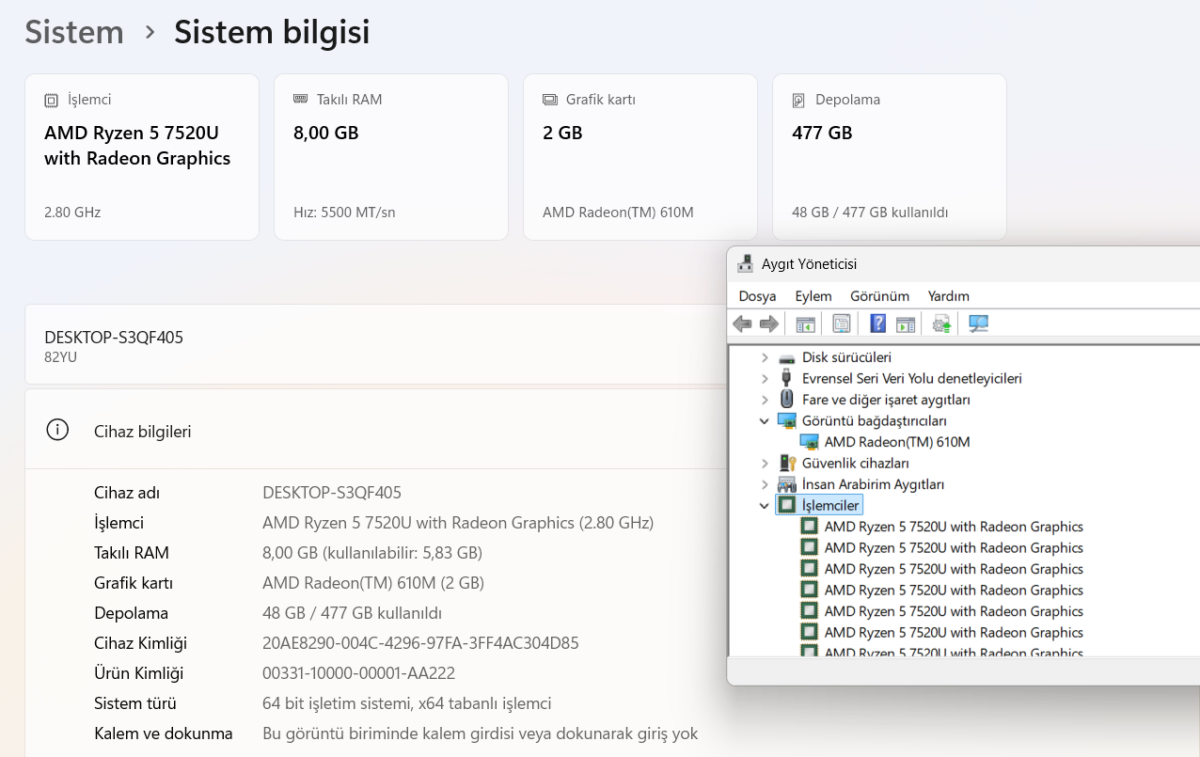Click the memory icon on the Takılı RAM card
This screenshot has height=757, width=1200.
tap(300, 99)
